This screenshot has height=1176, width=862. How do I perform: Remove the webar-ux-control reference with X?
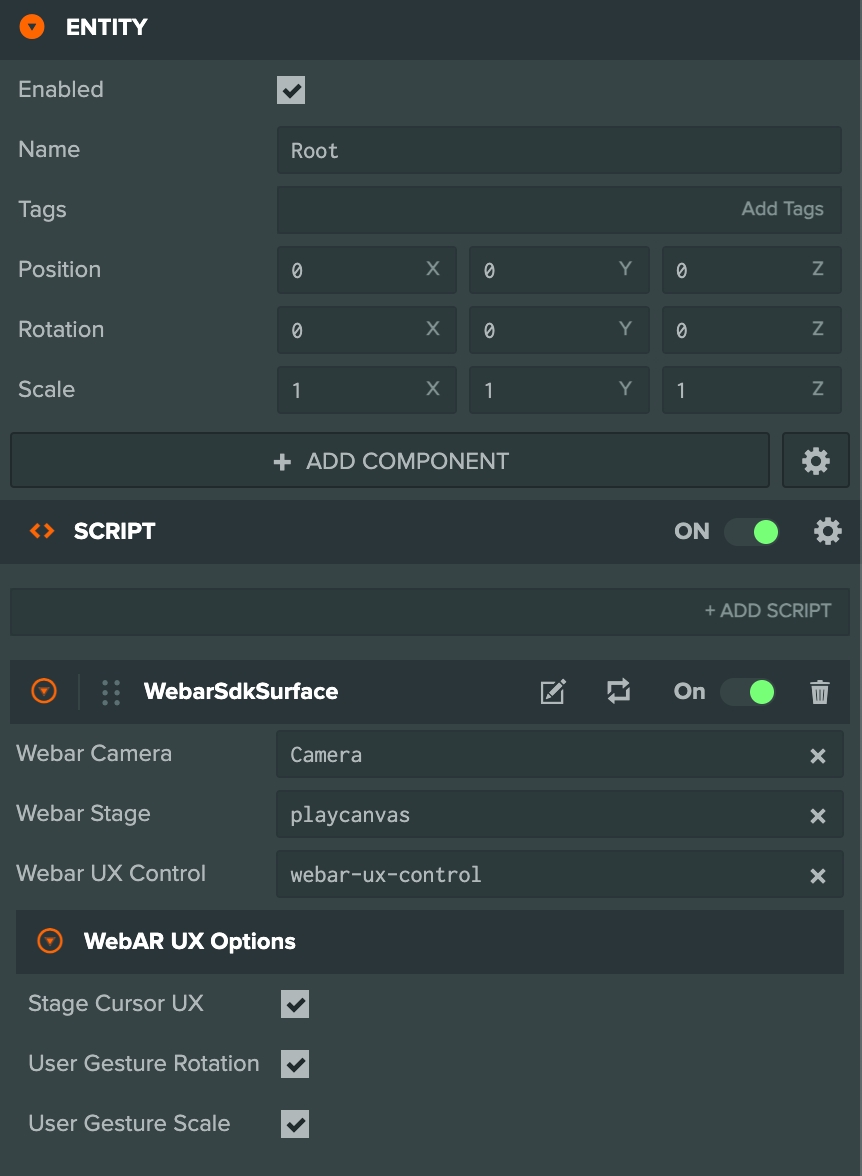pyautogui.click(x=817, y=876)
